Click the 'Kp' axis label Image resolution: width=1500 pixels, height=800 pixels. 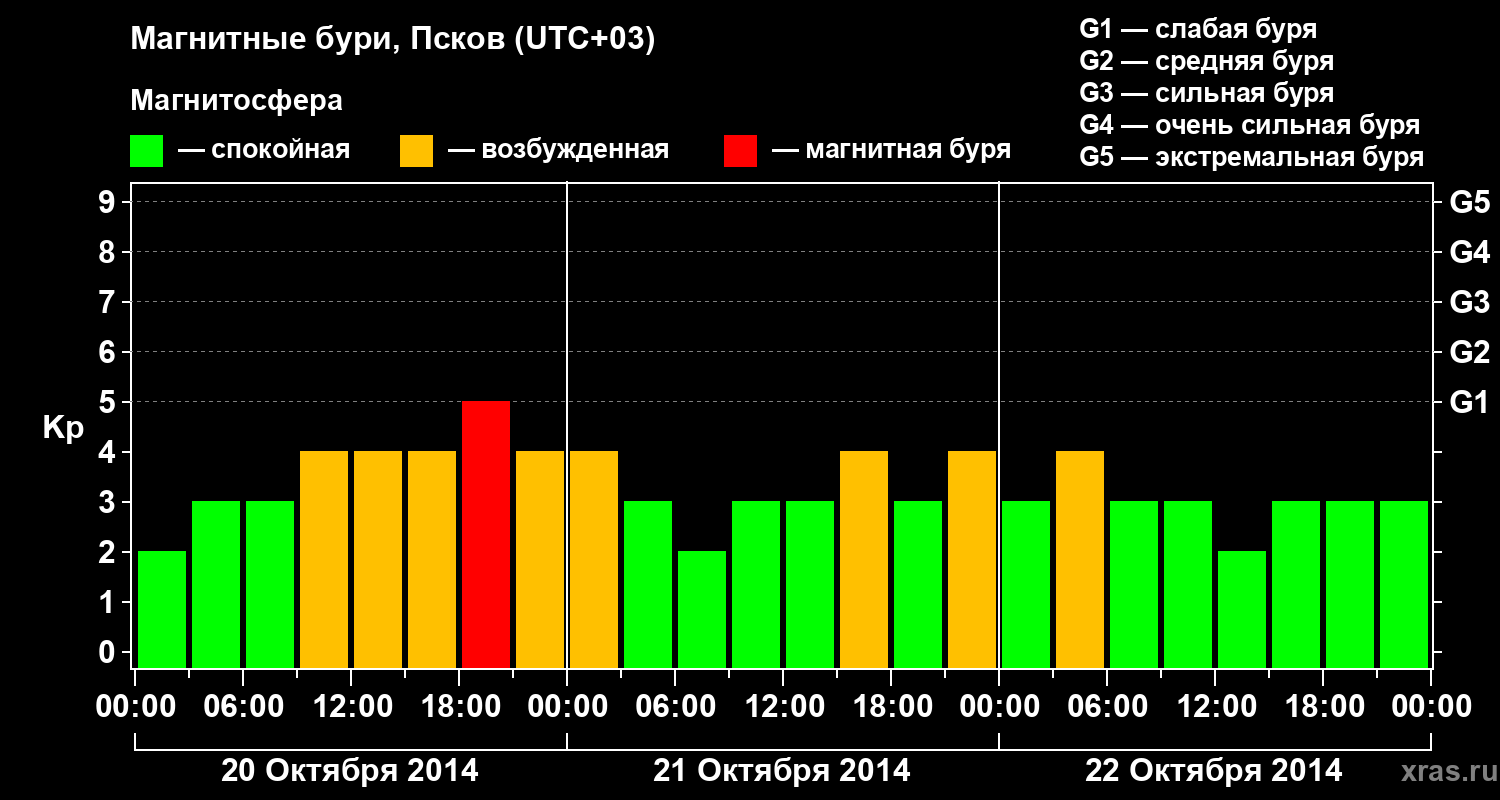click(x=63, y=429)
